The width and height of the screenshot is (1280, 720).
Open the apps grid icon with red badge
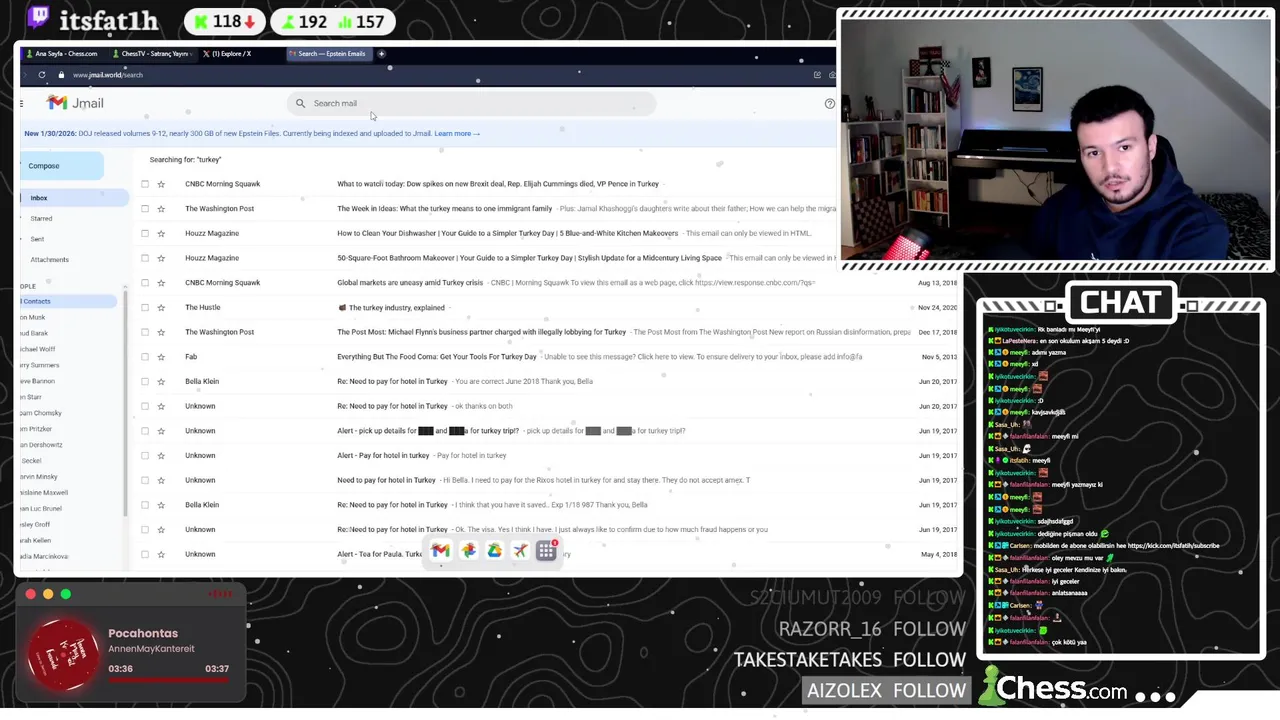click(547, 551)
